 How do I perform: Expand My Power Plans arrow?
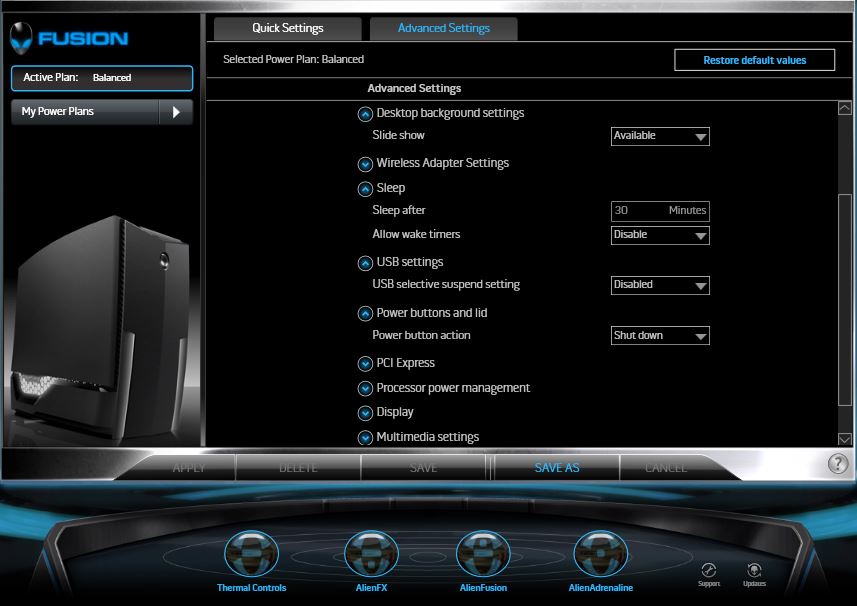176,112
